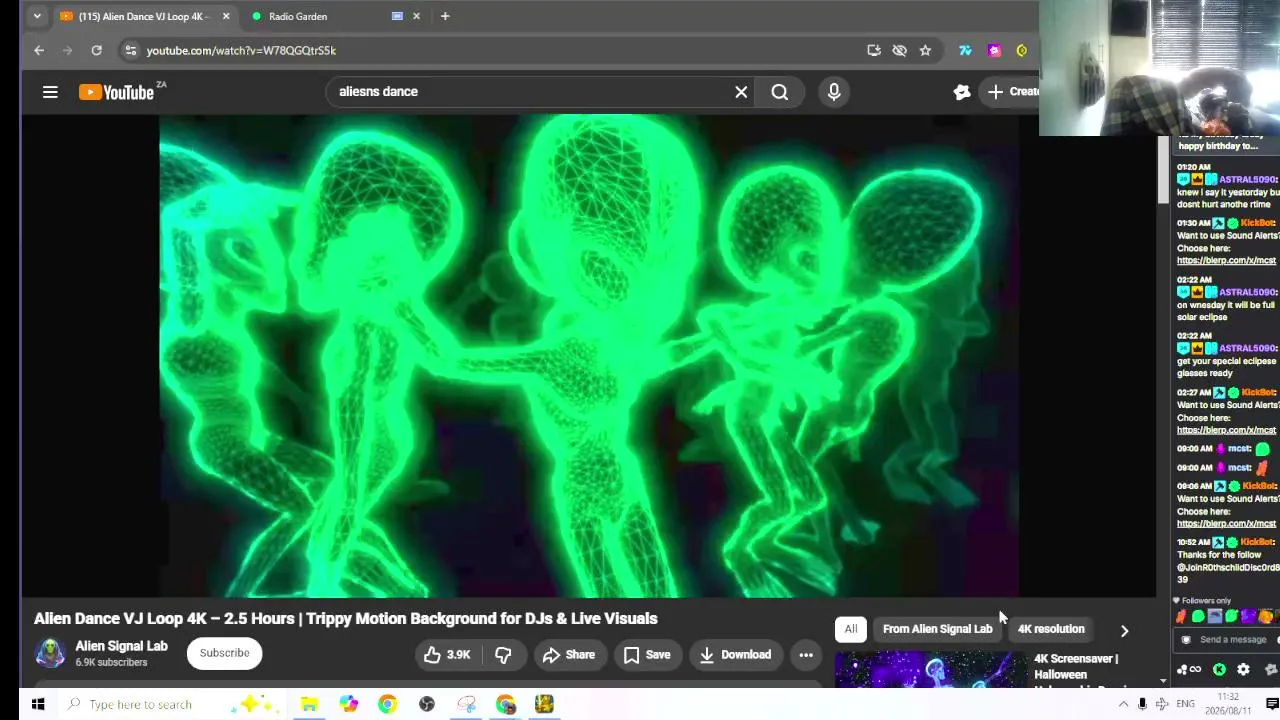
Task: Open More actions three-dot menu
Action: click(806, 655)
